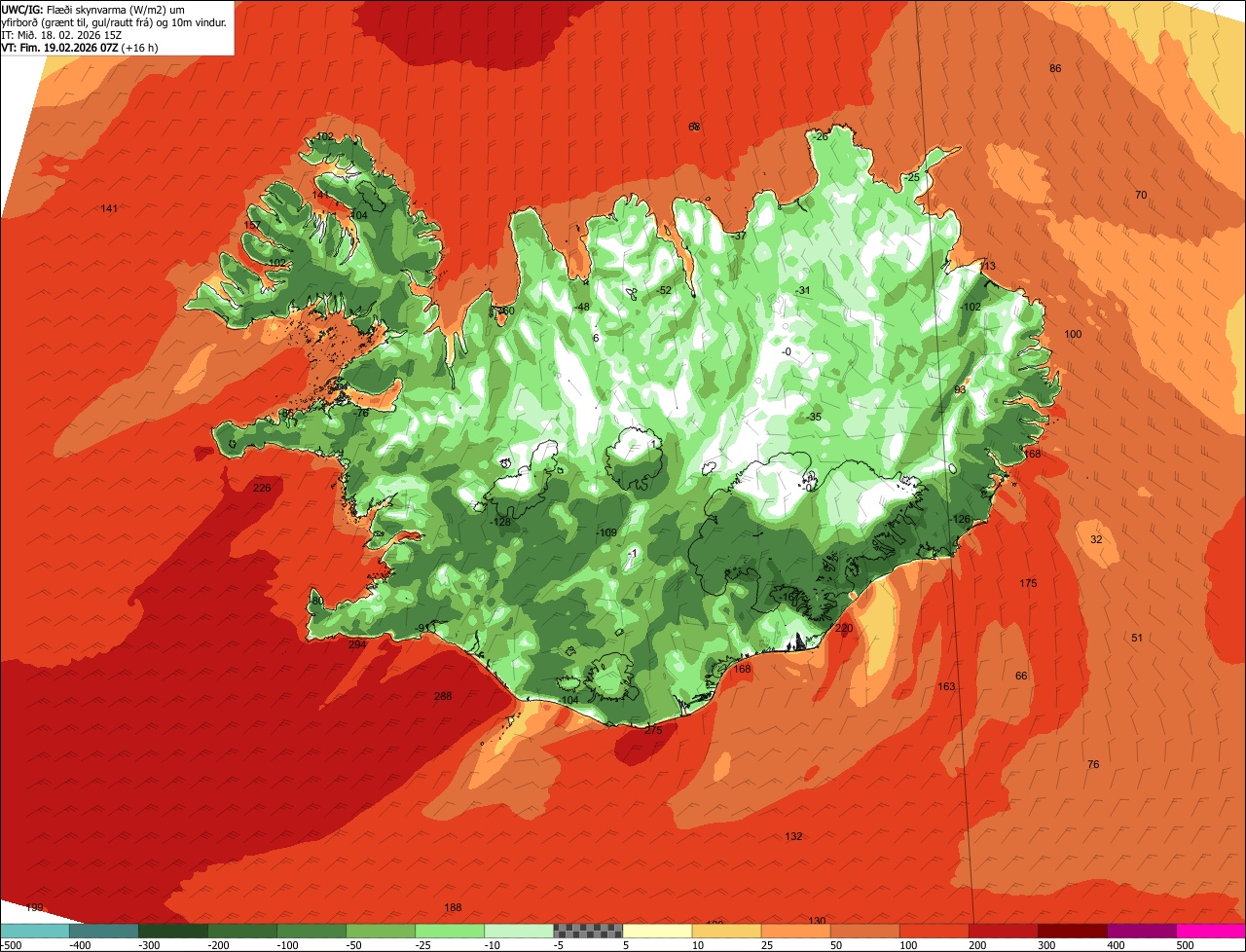Screen dimensions: 1246x952
Task: Click the map value '188' in the southwest
Action: point(453,907)
